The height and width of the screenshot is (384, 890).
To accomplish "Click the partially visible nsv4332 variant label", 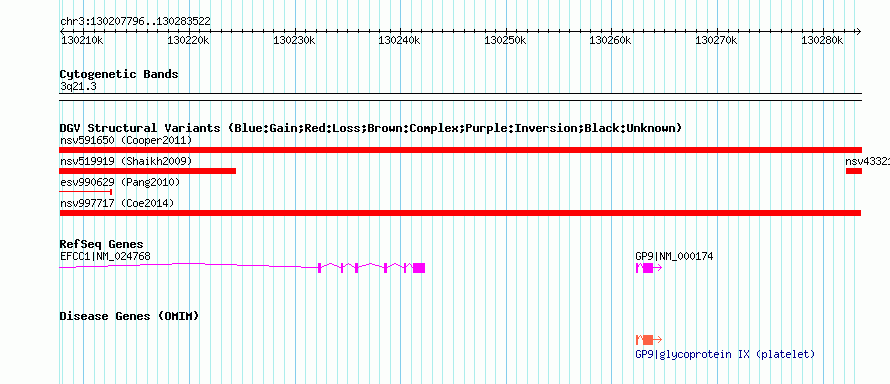I will [867, 161].
